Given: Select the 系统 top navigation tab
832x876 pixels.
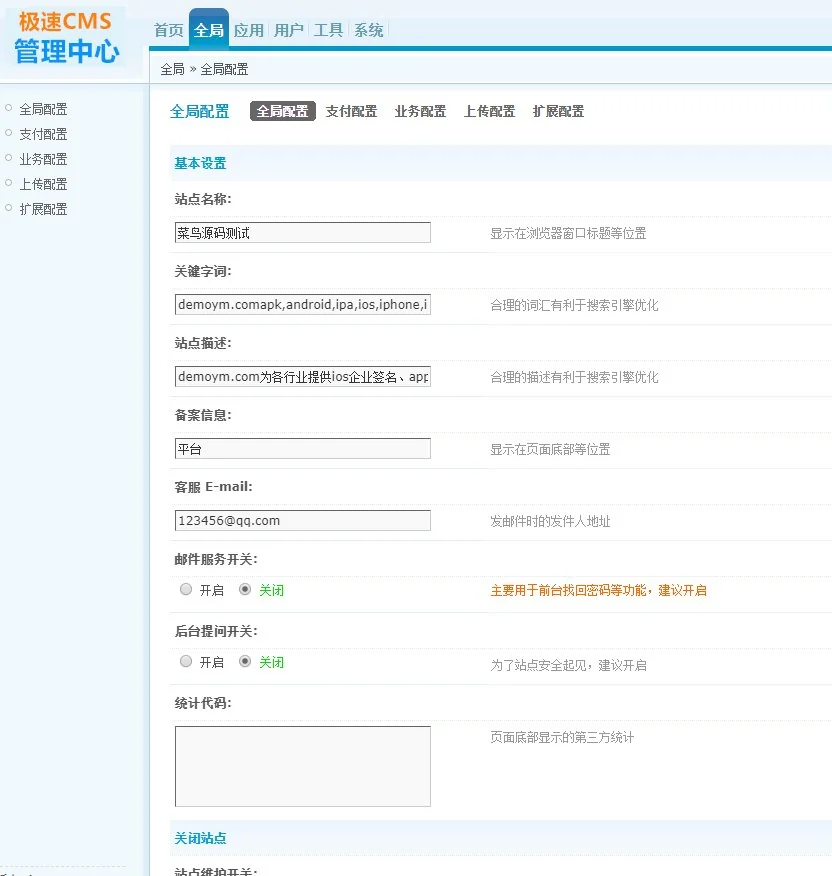Looking at the screenshot, I should coord(369,30).
